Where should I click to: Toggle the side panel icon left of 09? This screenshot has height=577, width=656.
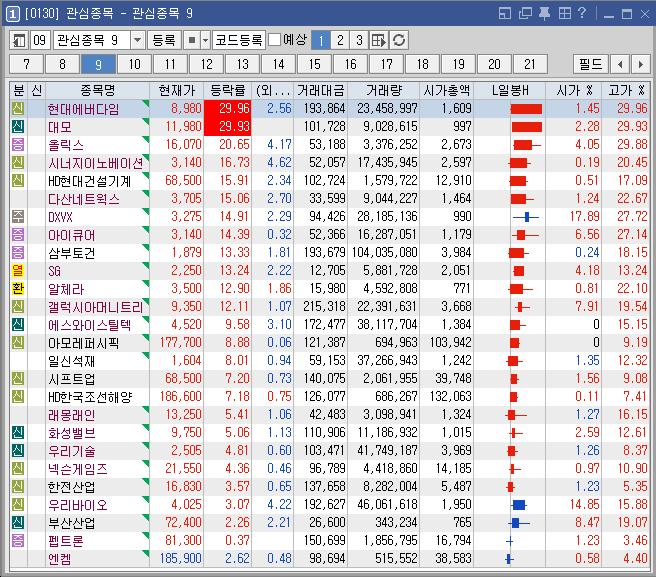coord(18,40)
